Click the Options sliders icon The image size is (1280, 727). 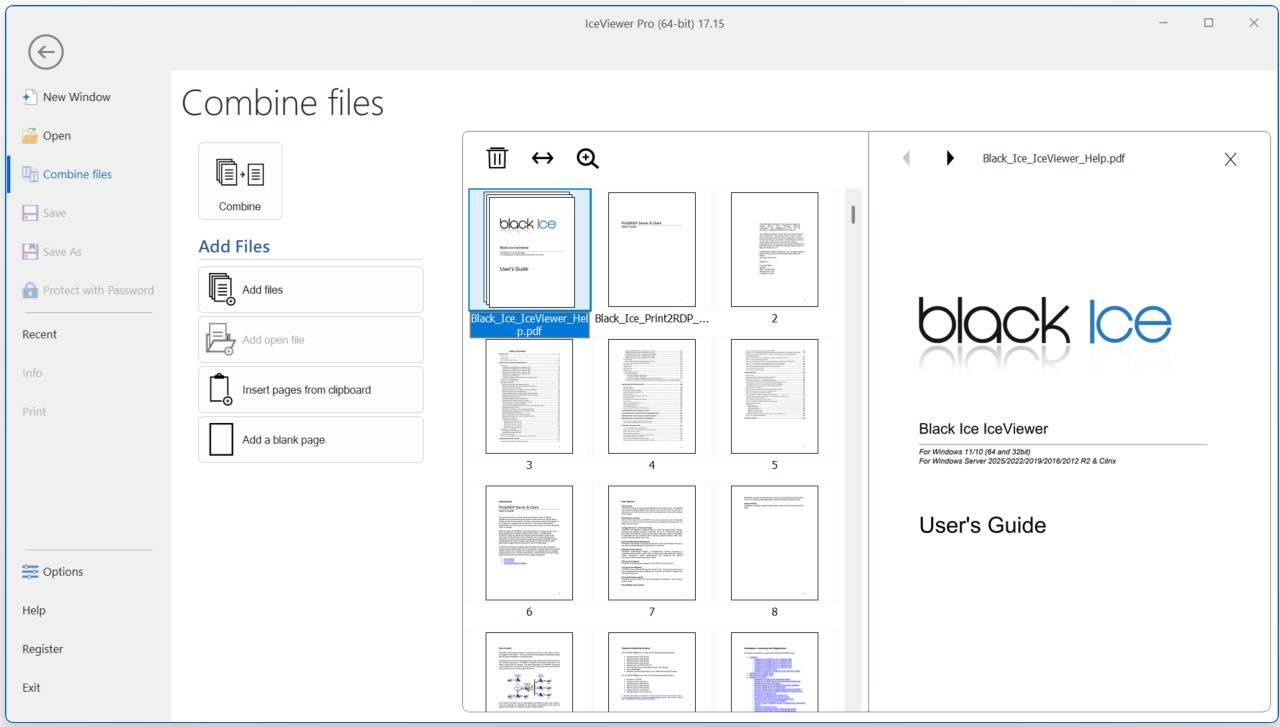click(30, 572)
